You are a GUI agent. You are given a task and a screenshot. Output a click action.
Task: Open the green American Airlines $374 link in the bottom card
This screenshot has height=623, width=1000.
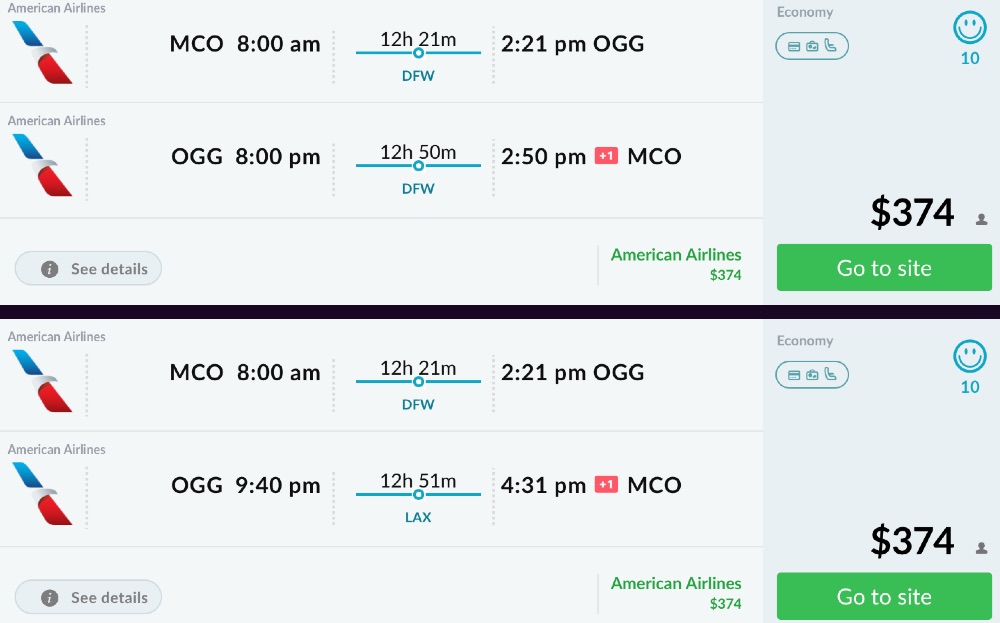coord(676,592)
